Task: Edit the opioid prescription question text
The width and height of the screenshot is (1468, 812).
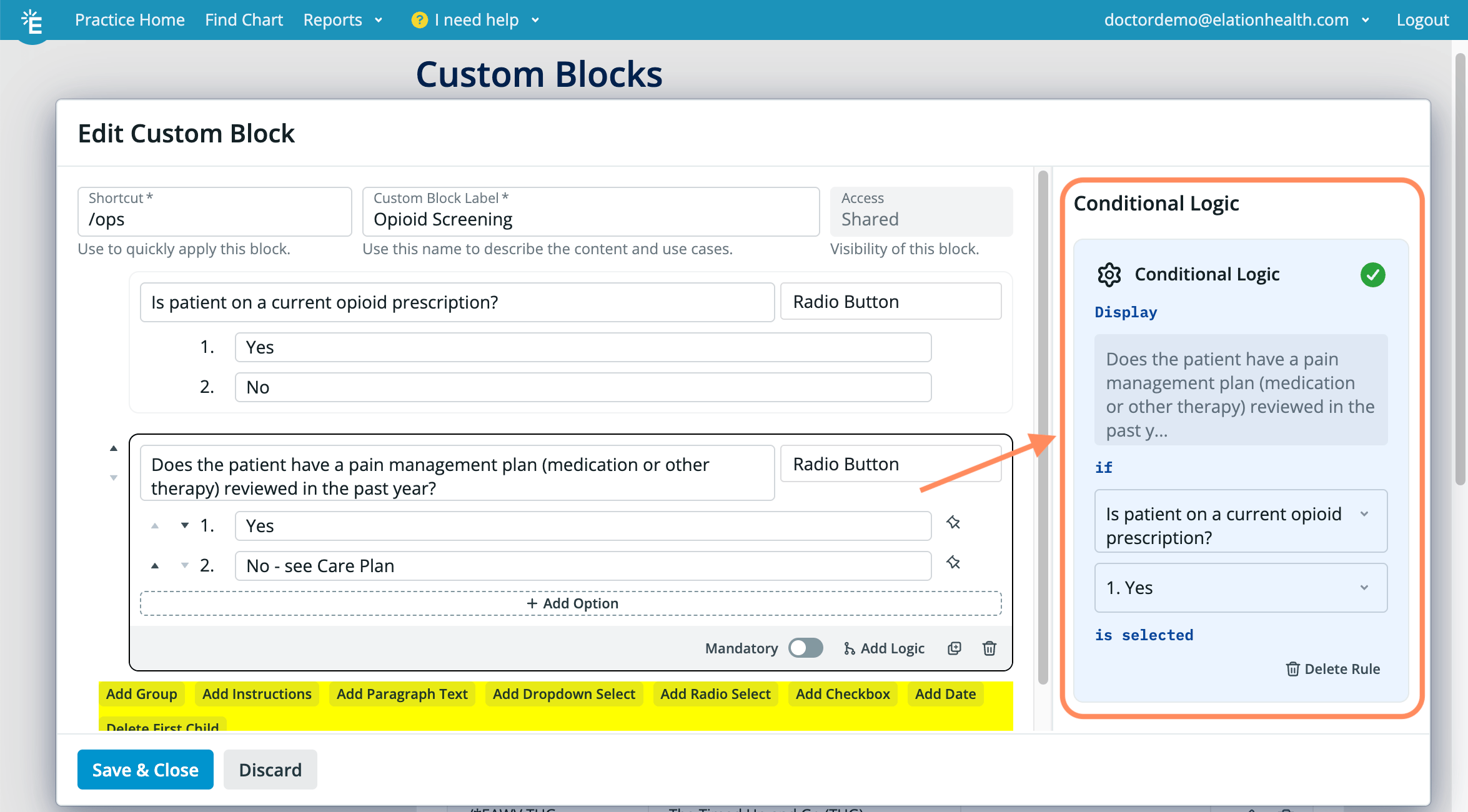Action: tap(457, 302)
